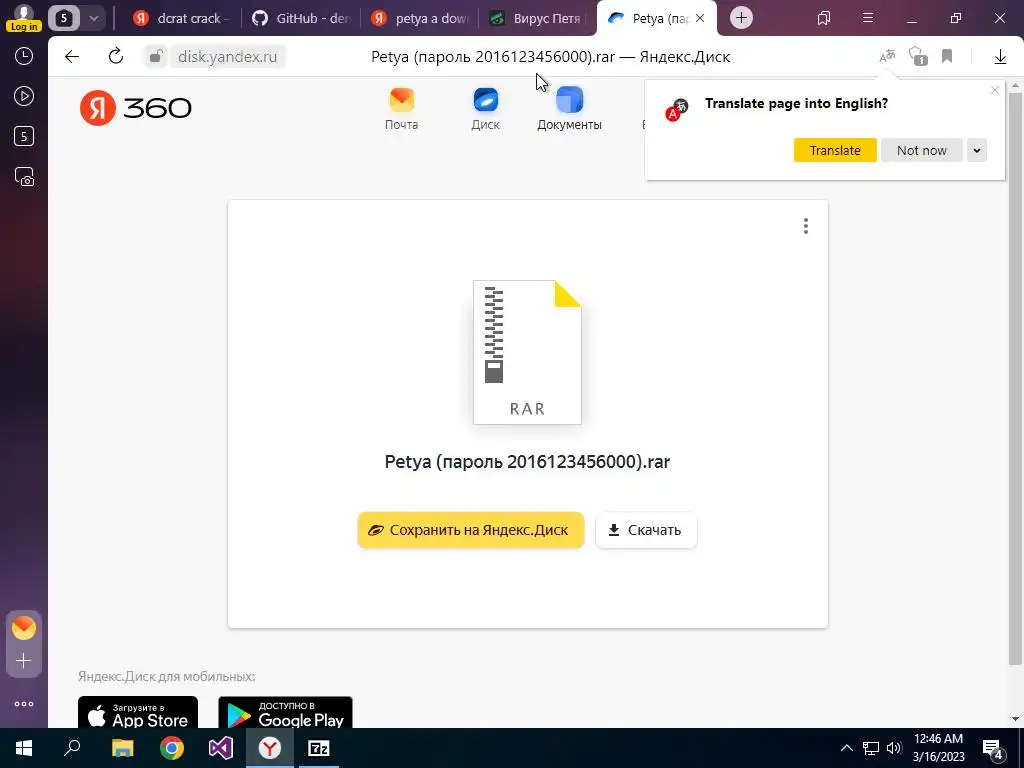Close the translate page popup
This screenshot has height=768, width=1024.
pos(995,90)
